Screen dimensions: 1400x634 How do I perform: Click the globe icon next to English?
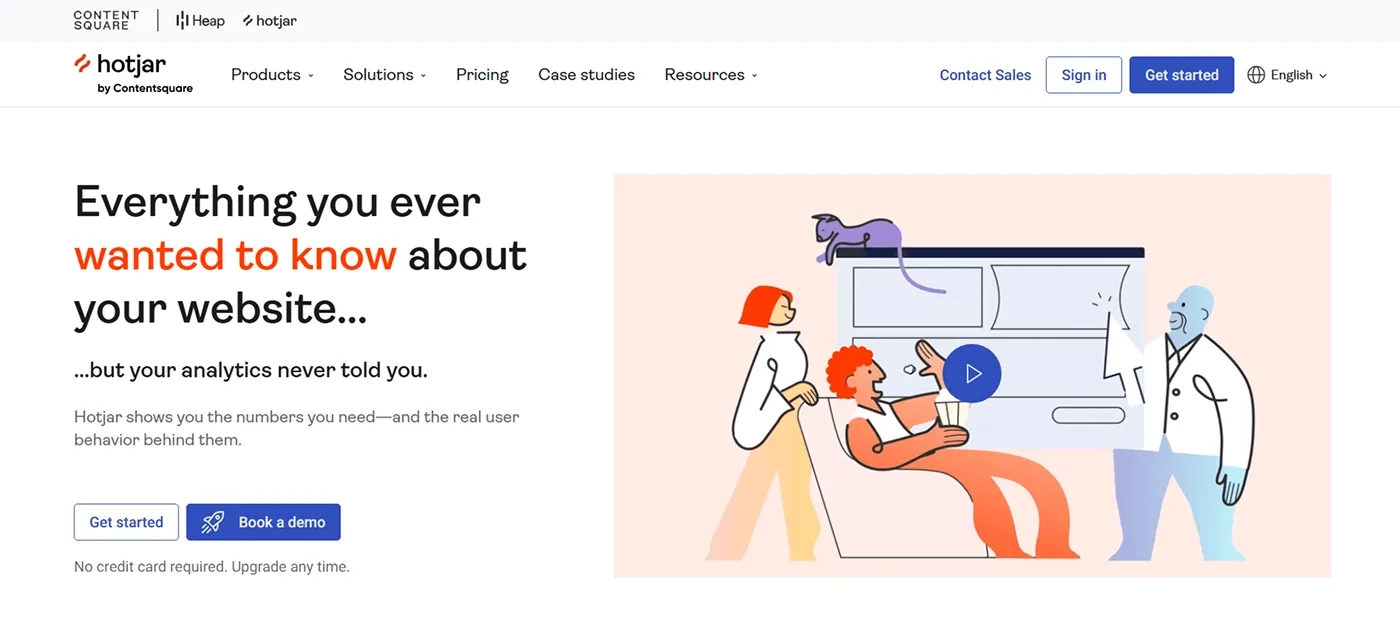[x=1256, y=74]
